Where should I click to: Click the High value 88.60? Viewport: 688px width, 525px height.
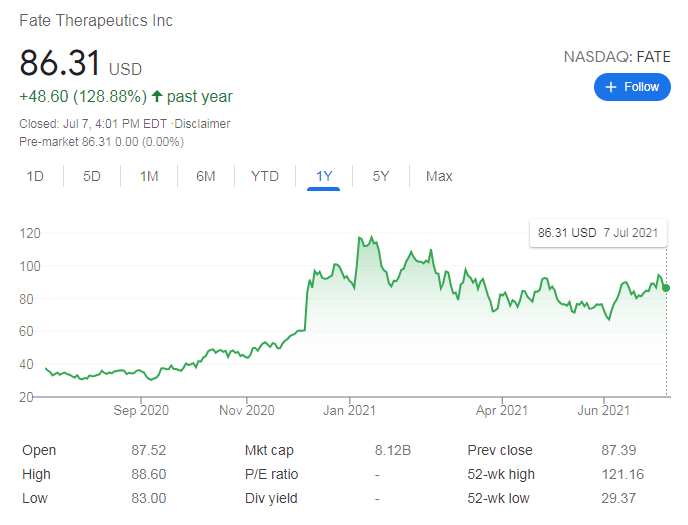[149, 475]
